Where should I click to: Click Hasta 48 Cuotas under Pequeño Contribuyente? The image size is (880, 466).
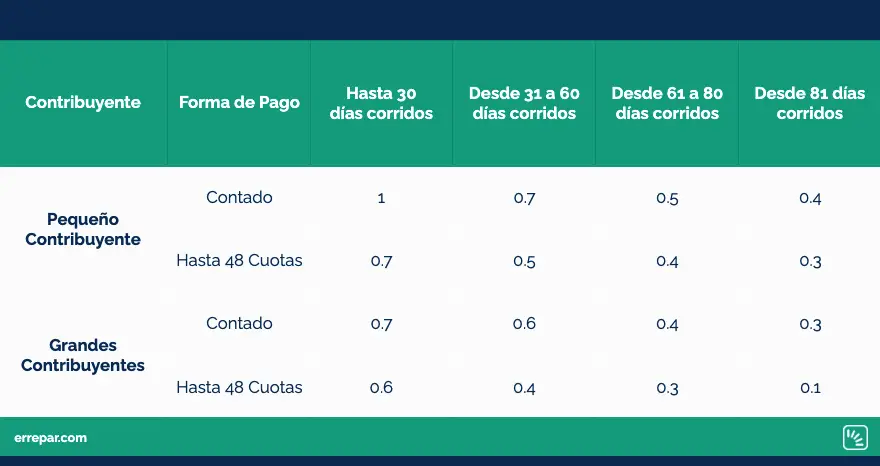point(239,261)
